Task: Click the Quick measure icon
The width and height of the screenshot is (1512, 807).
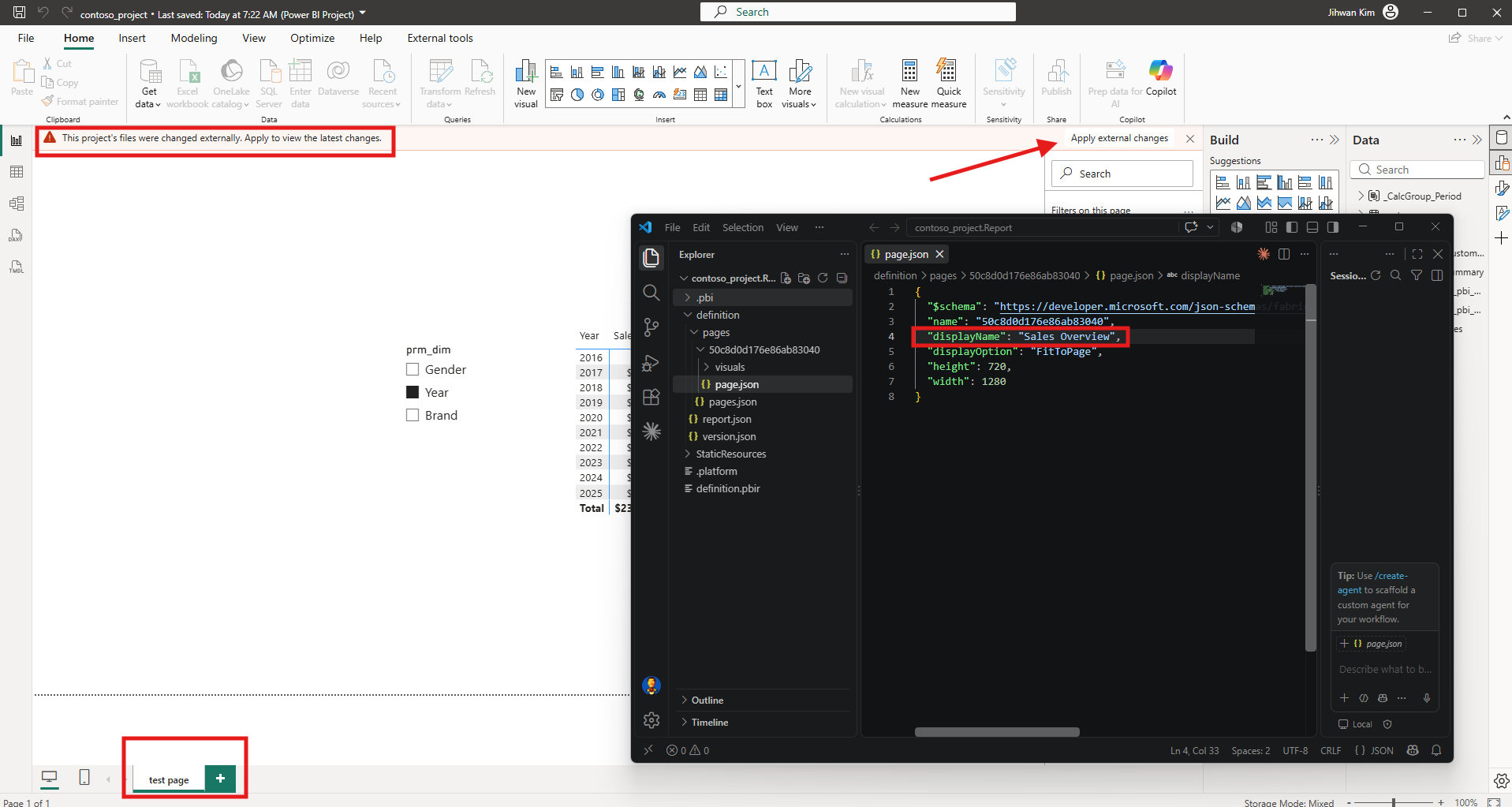Action: coord(948,83)
